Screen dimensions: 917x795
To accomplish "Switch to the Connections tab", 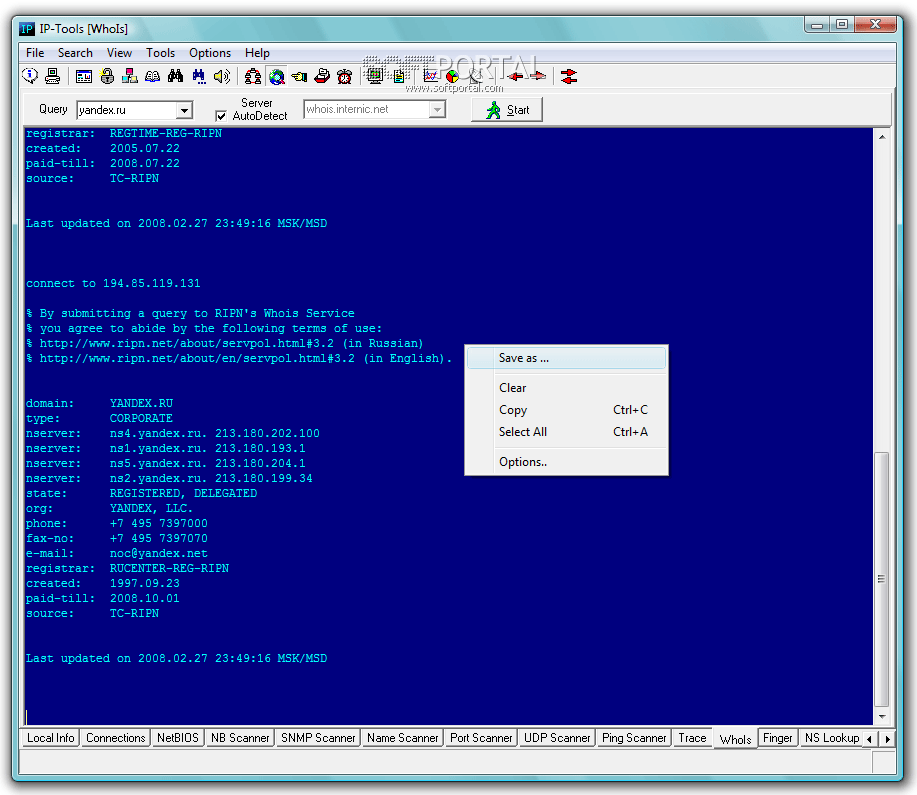I will 115,738.
